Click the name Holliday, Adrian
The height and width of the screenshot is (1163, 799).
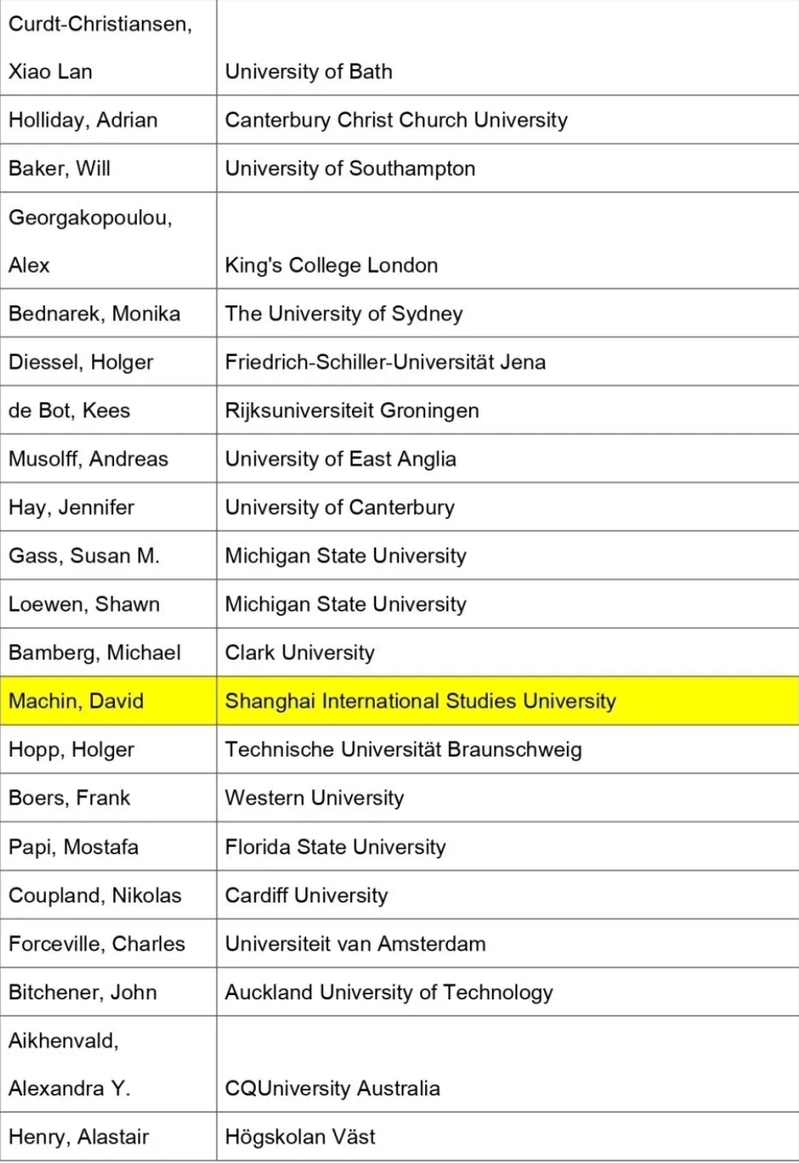(x=83, y=120)
